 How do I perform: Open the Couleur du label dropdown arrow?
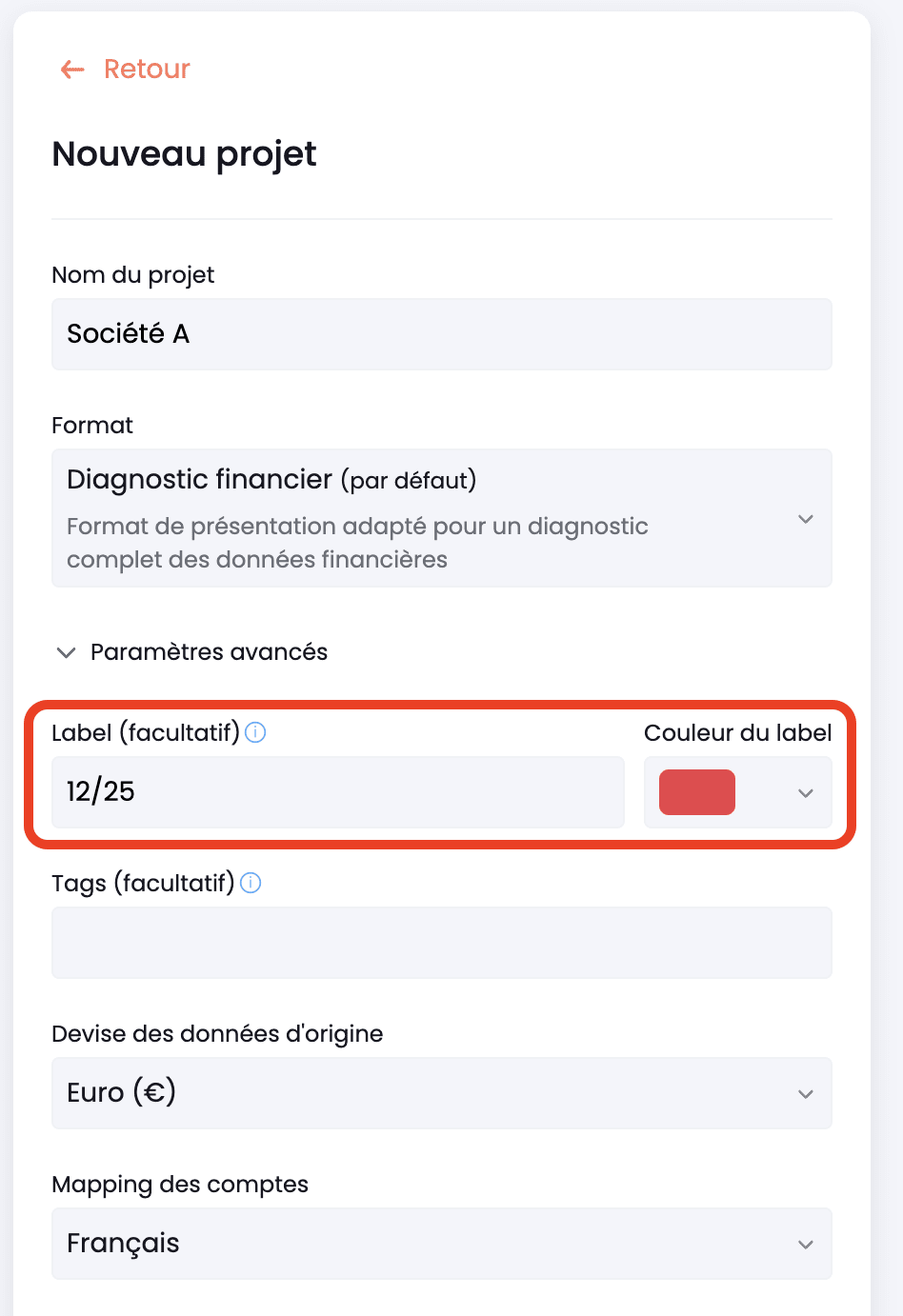[x=806, y=793]
